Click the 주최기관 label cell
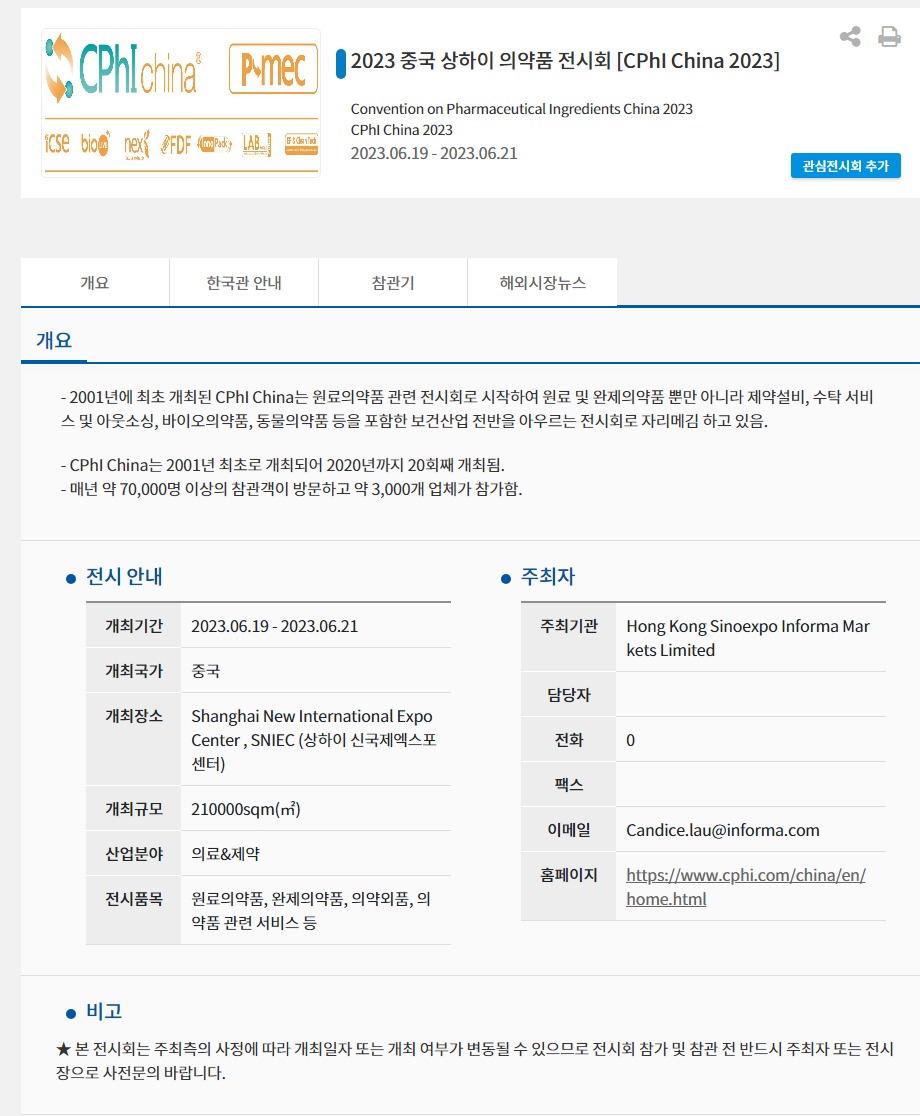 click(x=569, y=637)
